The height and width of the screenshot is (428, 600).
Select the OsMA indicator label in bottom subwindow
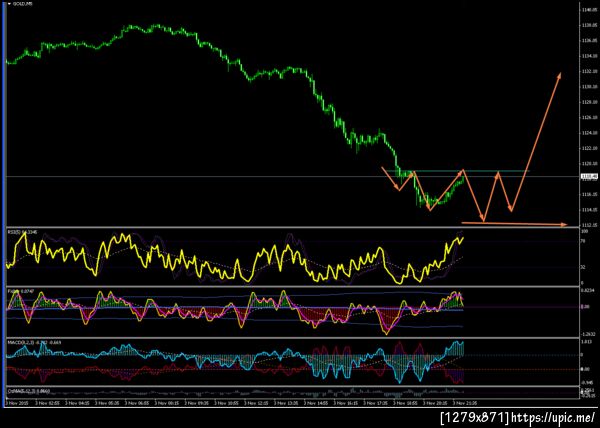tap(29, 391)
